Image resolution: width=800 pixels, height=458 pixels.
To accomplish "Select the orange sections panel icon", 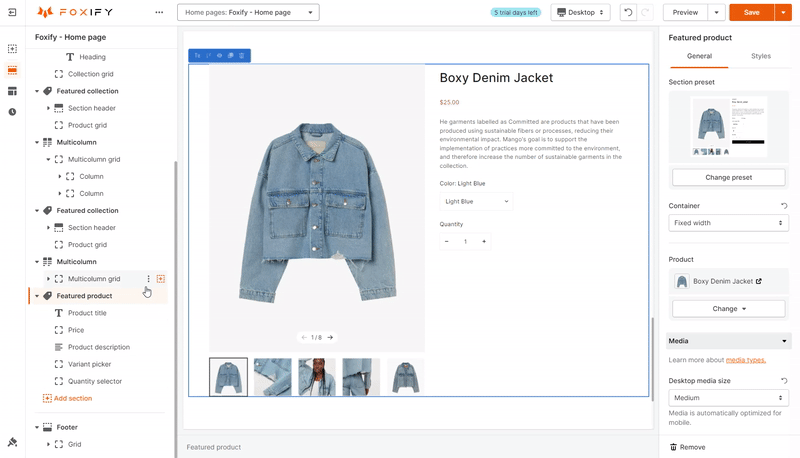I will coord(12,70).
